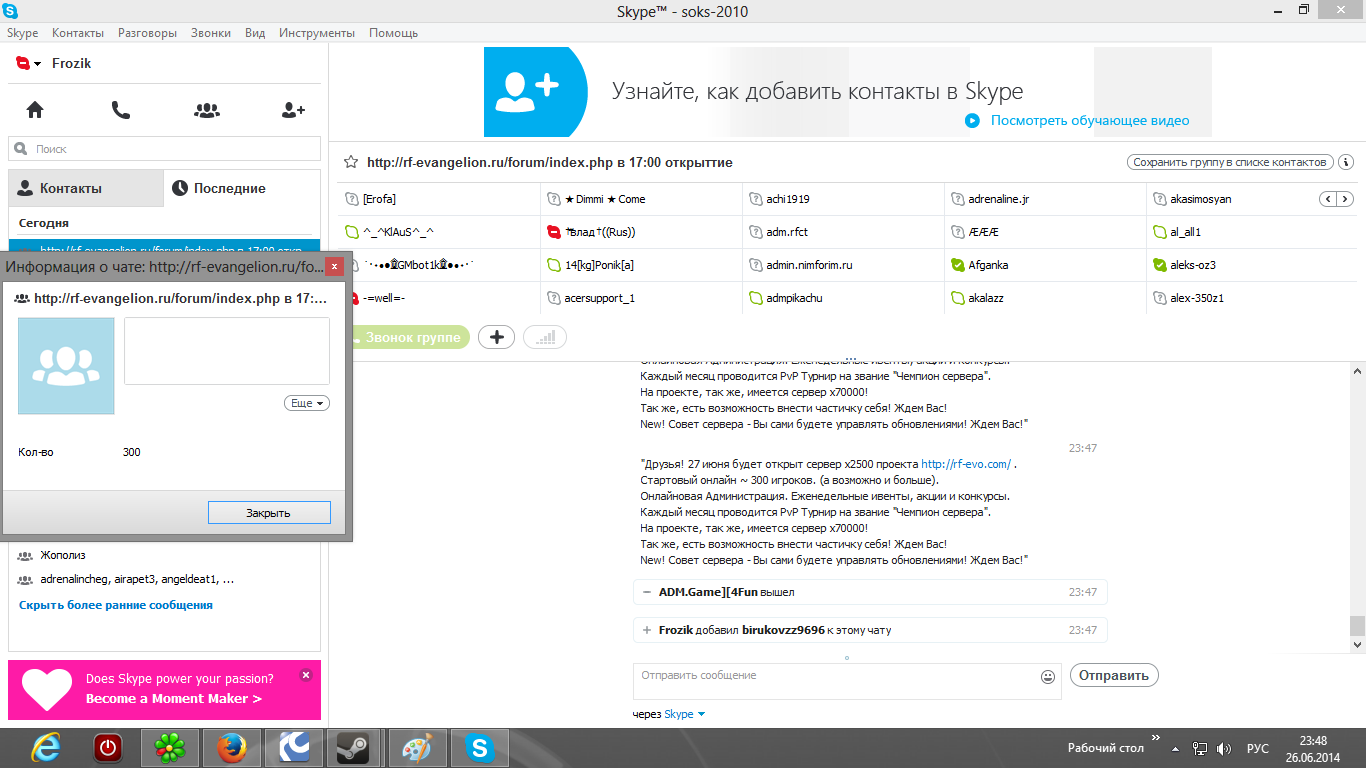Image resolution: width=1366 pixels, height=768 pixels.
Task: Open the Вид menu
Action: [x=255, y=33]
